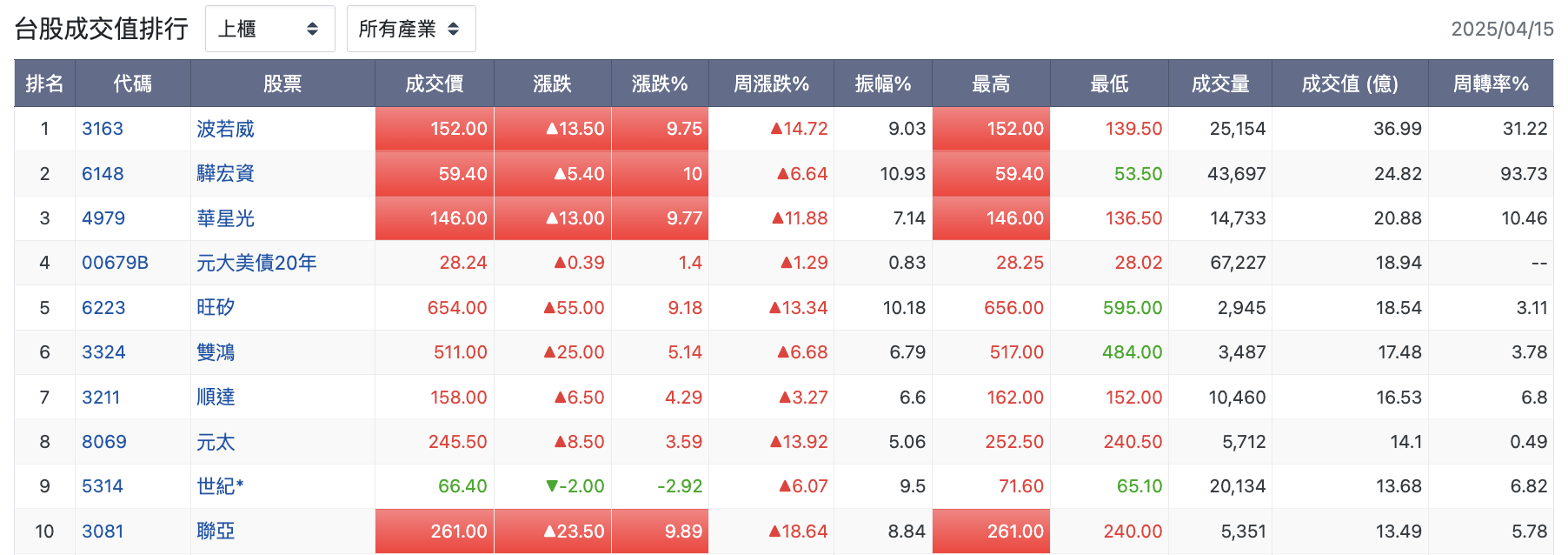Open stock code 6223 link
This screenshot has width=1568, height=555.
103,308
